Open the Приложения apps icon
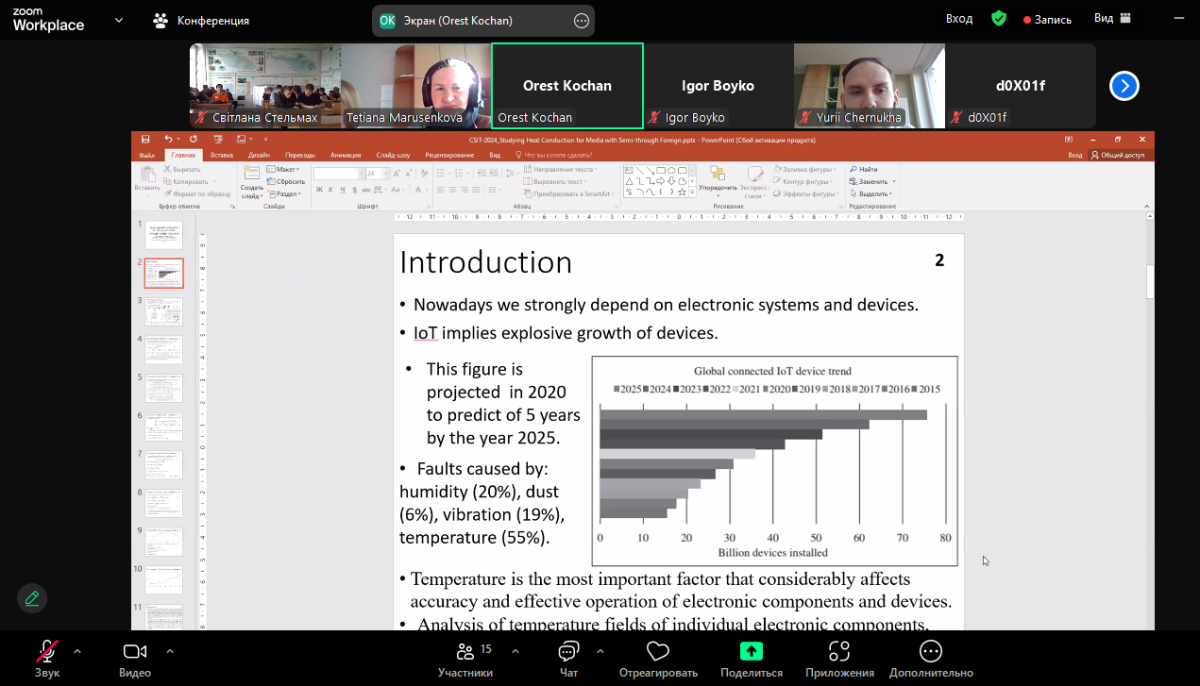Screen dimensions: 1200x686 click(x=839, y=652)
